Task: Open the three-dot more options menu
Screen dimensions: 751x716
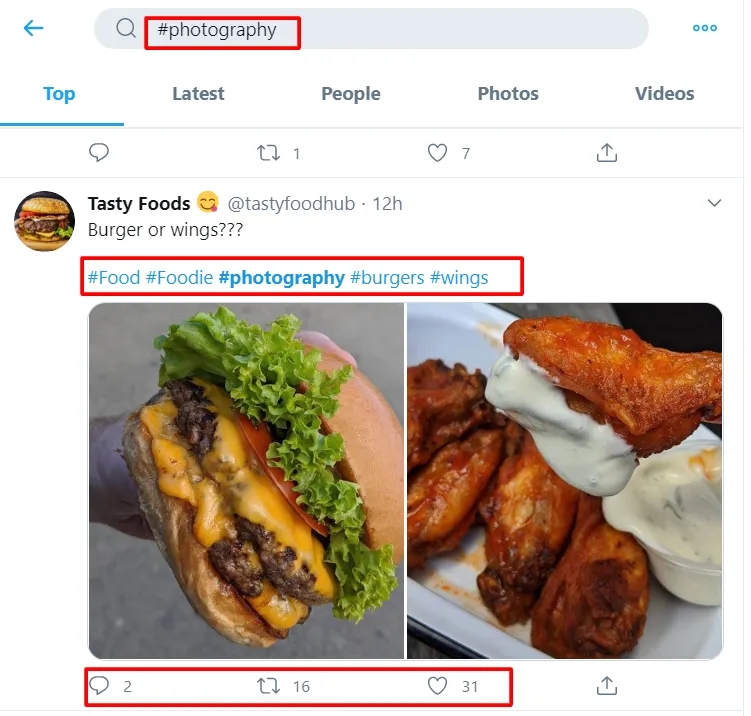Action: pos(705,28)
